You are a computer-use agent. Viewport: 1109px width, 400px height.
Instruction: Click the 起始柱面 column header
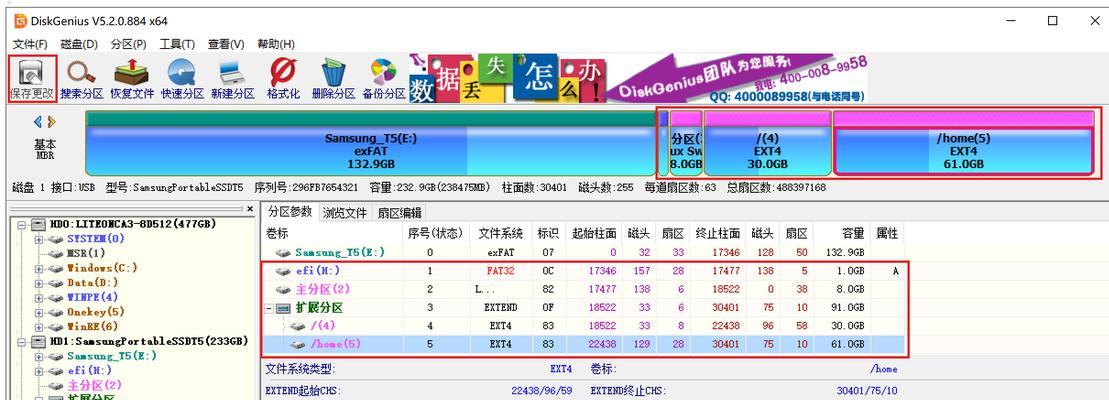(595, 233)
